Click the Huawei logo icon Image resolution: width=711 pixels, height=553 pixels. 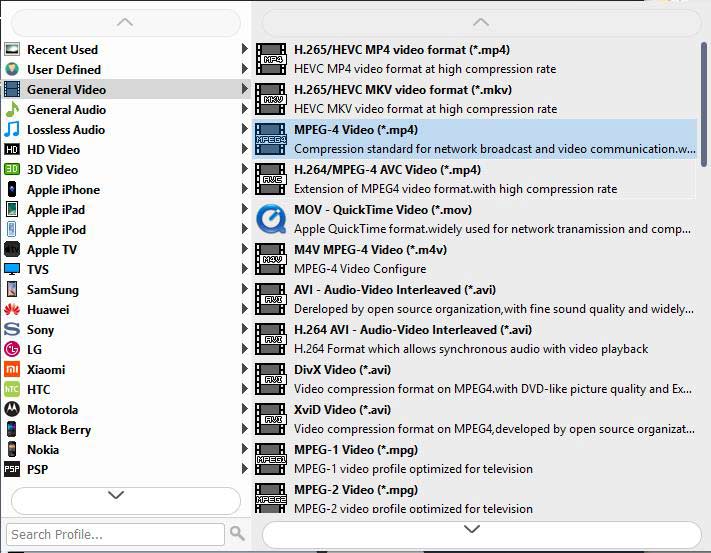tap(12, 309)
